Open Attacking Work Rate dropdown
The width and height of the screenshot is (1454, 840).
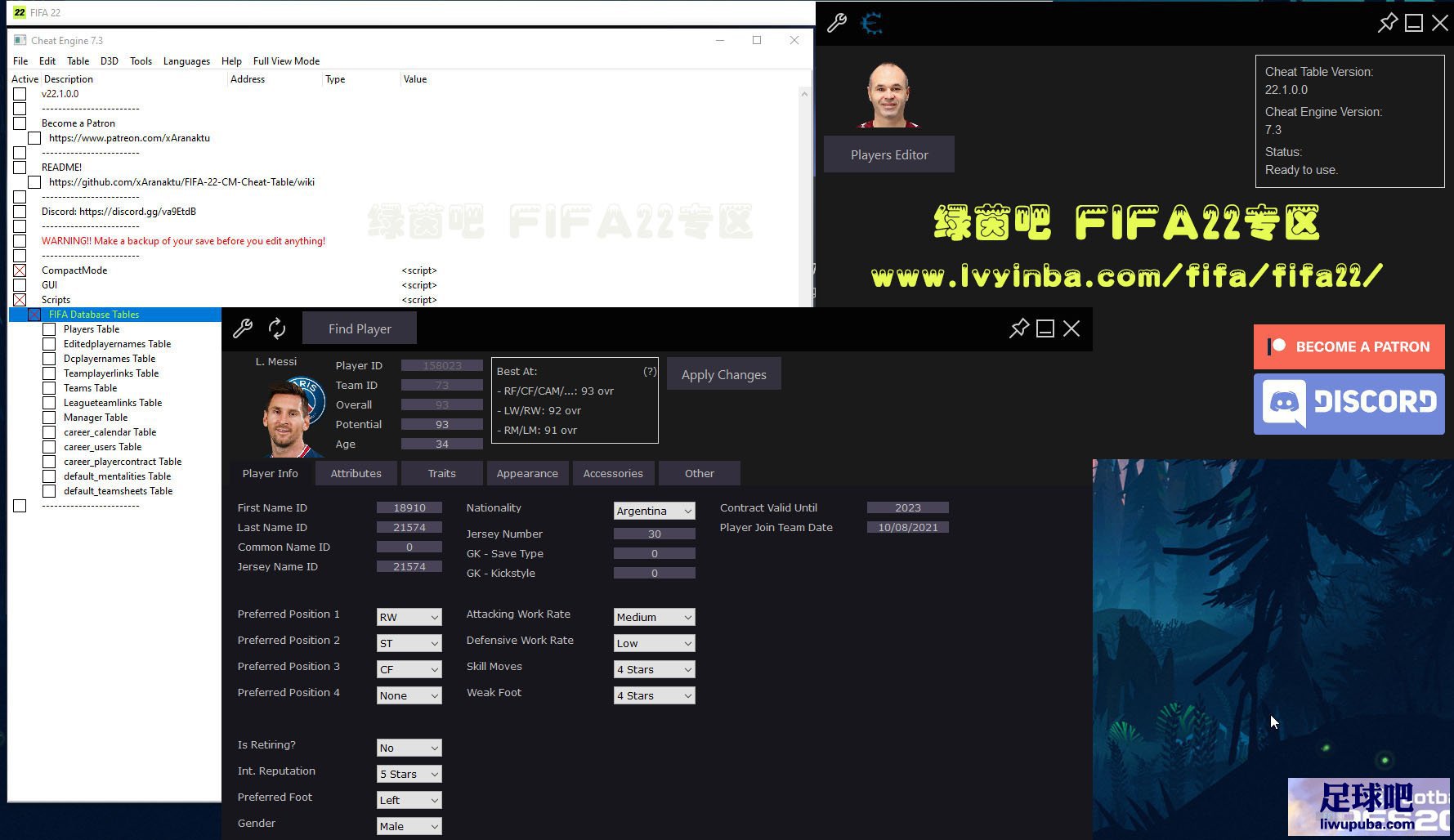pos(654,617)
